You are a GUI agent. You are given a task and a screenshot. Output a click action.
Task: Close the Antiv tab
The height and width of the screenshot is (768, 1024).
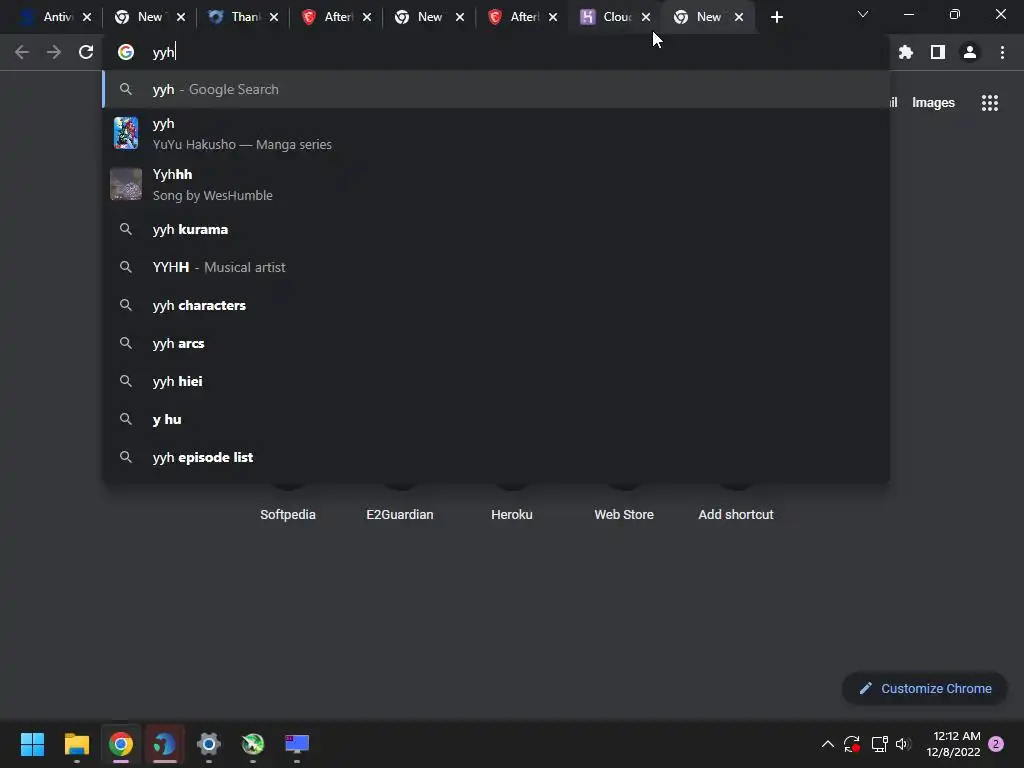pyautogui.click(x=87, y=17)
